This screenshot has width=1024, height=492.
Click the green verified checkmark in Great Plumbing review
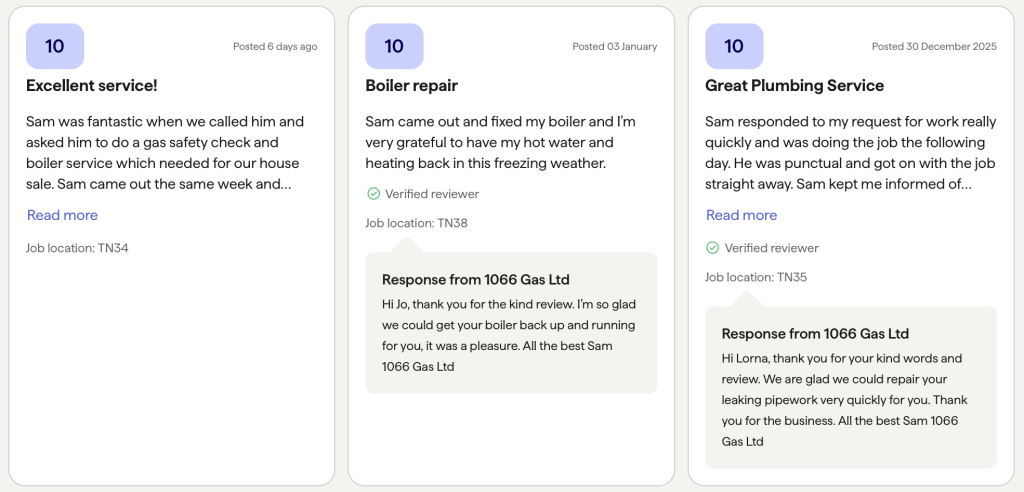click(x=712, y=248)
